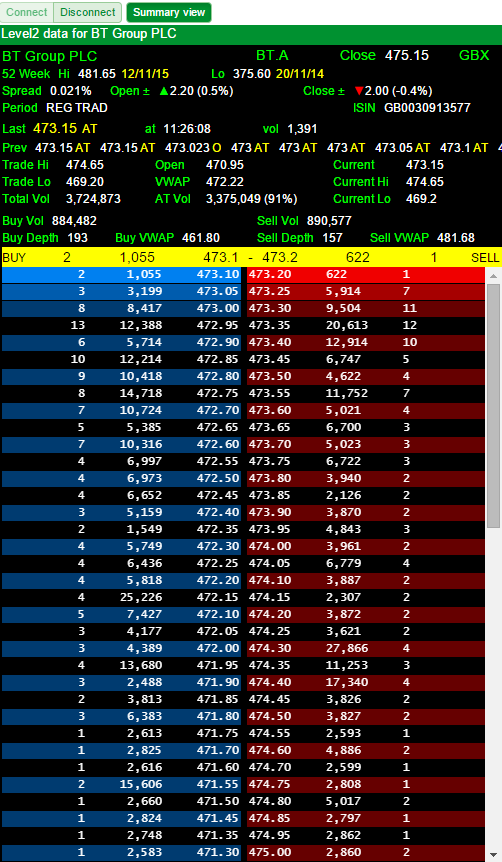Viewport: 502px width, 862px height.
Task: Click the 52 week low 375.60
Action: pos(252,74)
